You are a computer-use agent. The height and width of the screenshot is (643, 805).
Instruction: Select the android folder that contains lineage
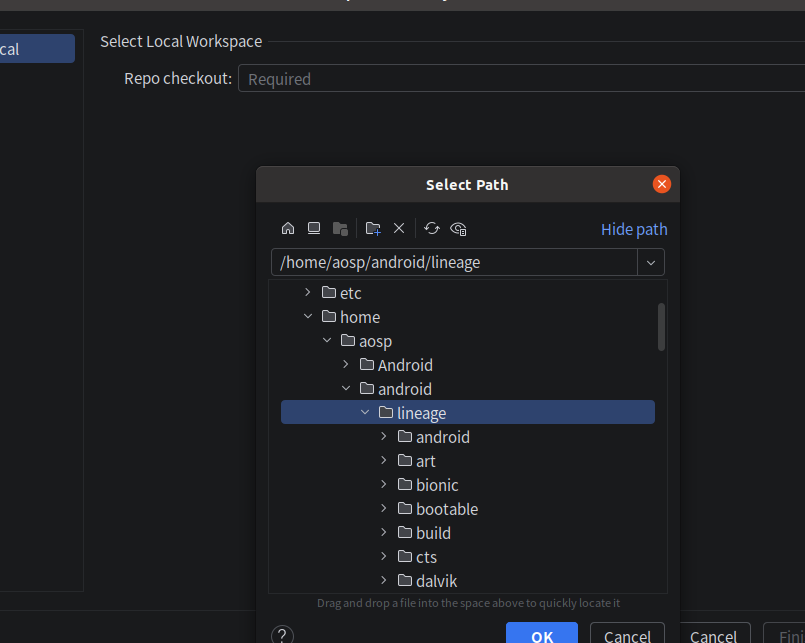coord(405,389)
